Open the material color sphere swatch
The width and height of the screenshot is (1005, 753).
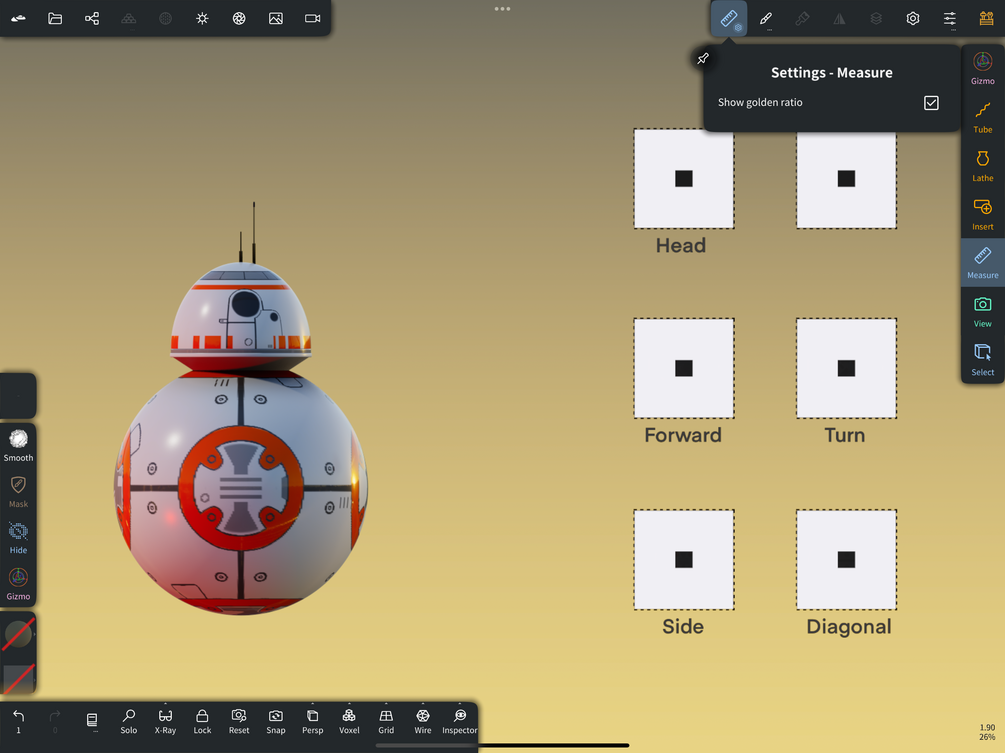click(x=18, y=634)
